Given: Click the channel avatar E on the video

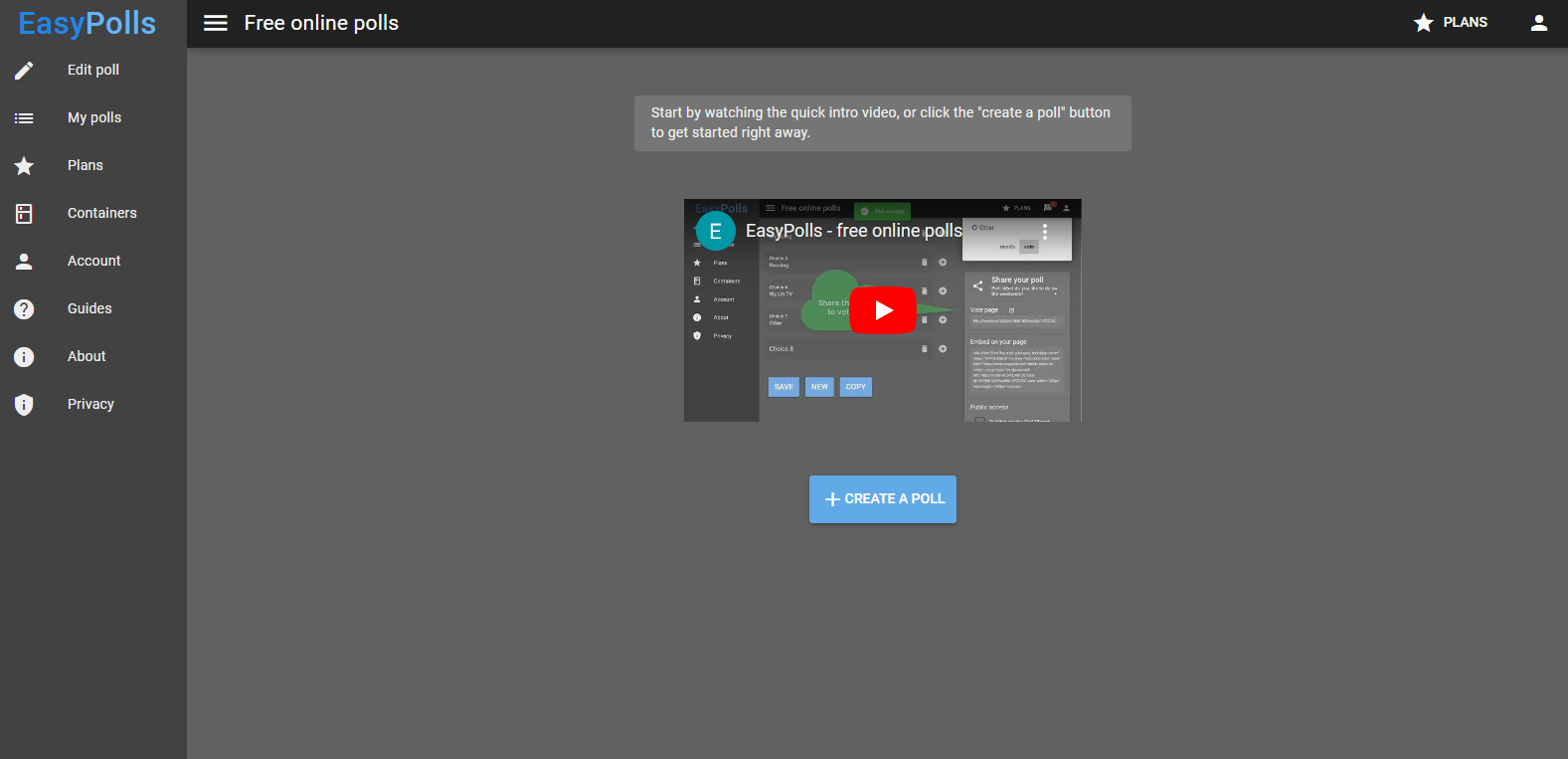Looking at the screenshot, I should [715, 231].
